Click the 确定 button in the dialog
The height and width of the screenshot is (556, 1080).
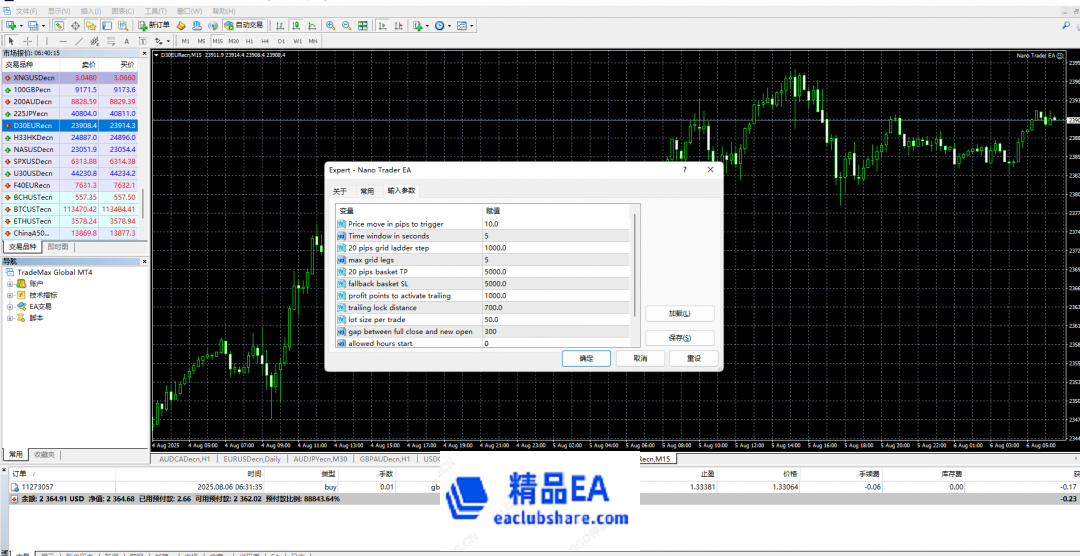coord(586,358)
